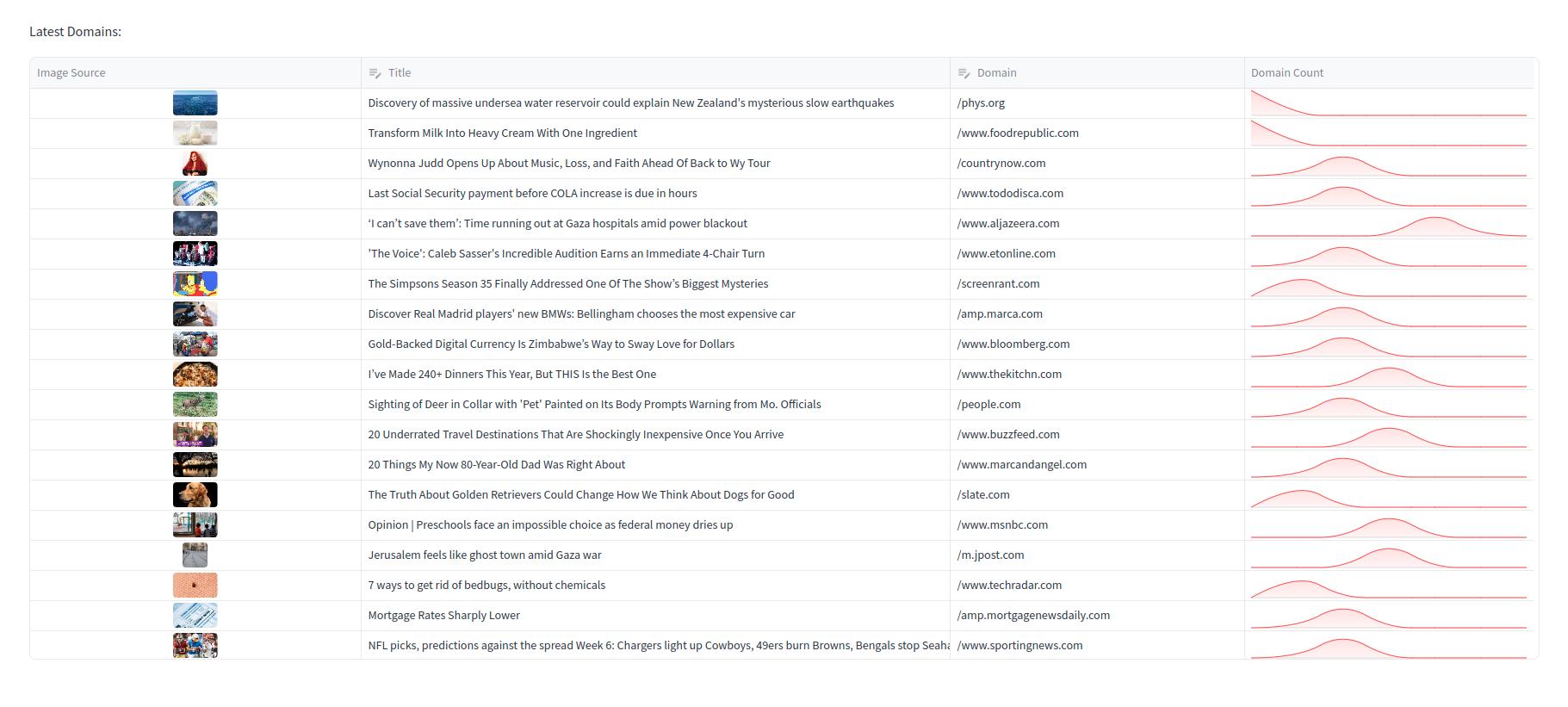Open the deer in collar thumbnail
The image size is (1568, 707).
click(195, 405)
